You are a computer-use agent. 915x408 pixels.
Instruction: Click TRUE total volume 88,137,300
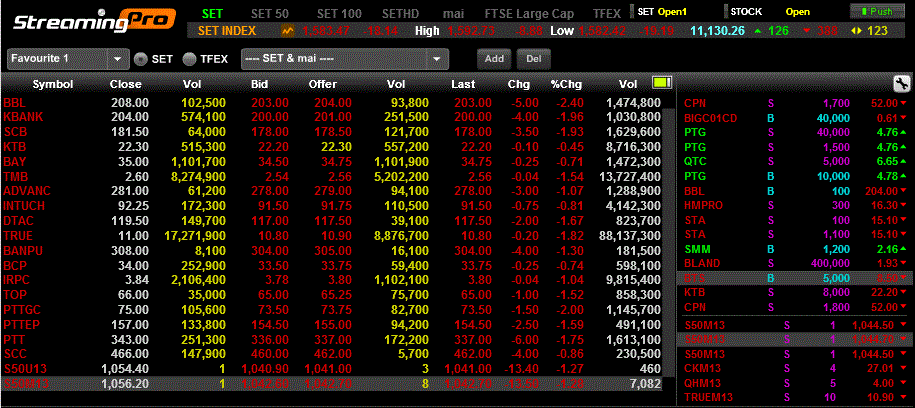click(x=630, y=235)
